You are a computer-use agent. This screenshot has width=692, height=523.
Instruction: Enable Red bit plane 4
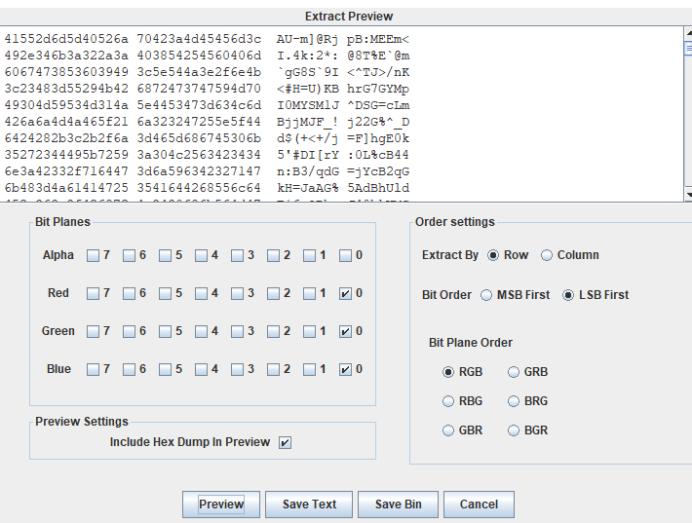click(x=201, y=293)
